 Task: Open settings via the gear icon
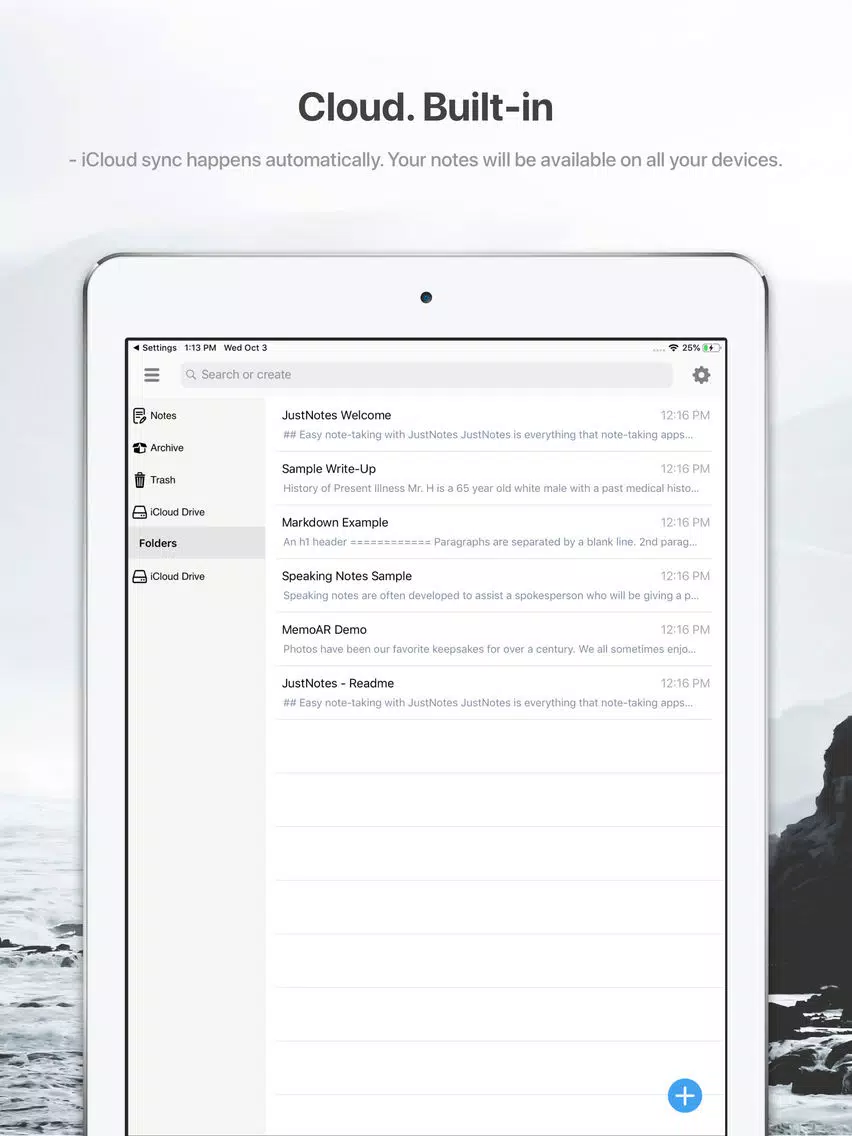click(701, 375)
